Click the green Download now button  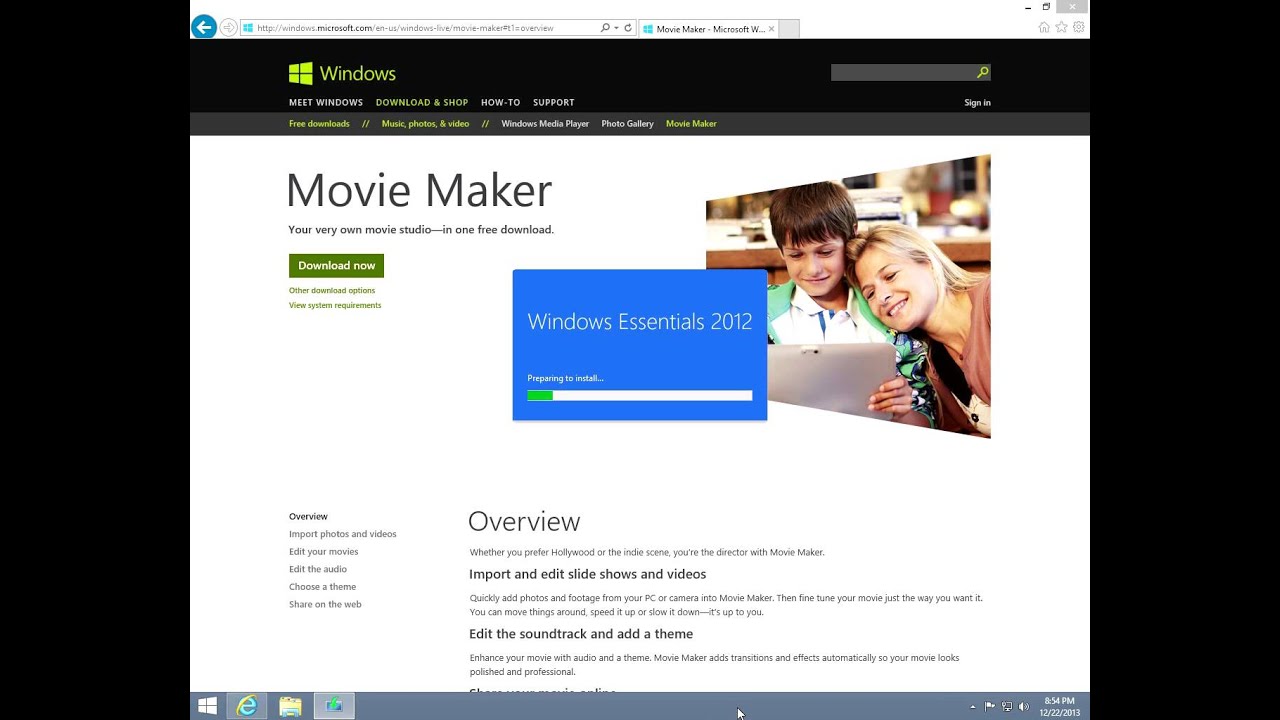coord(336,265)
